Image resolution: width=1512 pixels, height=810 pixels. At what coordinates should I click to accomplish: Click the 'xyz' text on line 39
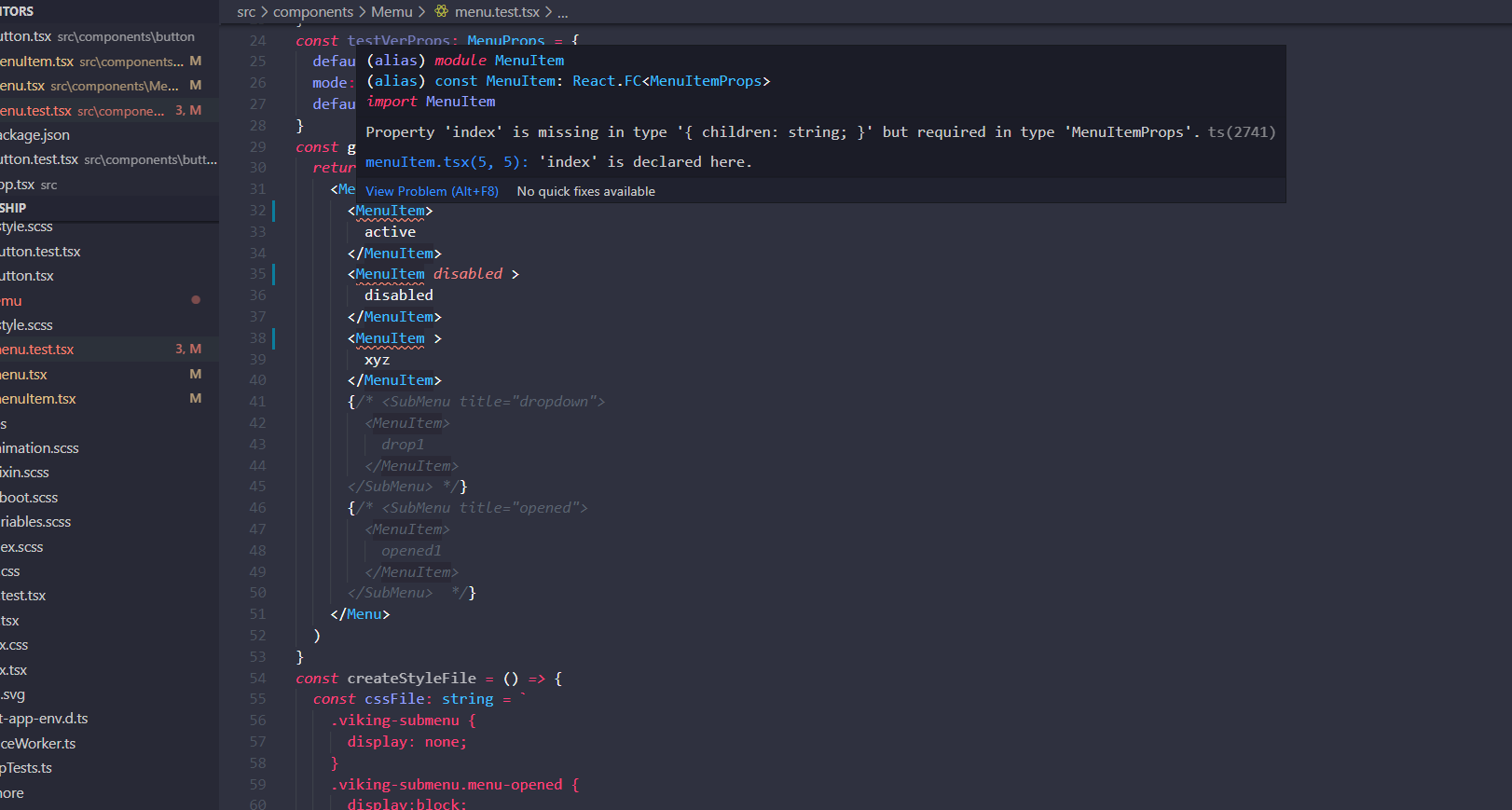click(378, 360)
